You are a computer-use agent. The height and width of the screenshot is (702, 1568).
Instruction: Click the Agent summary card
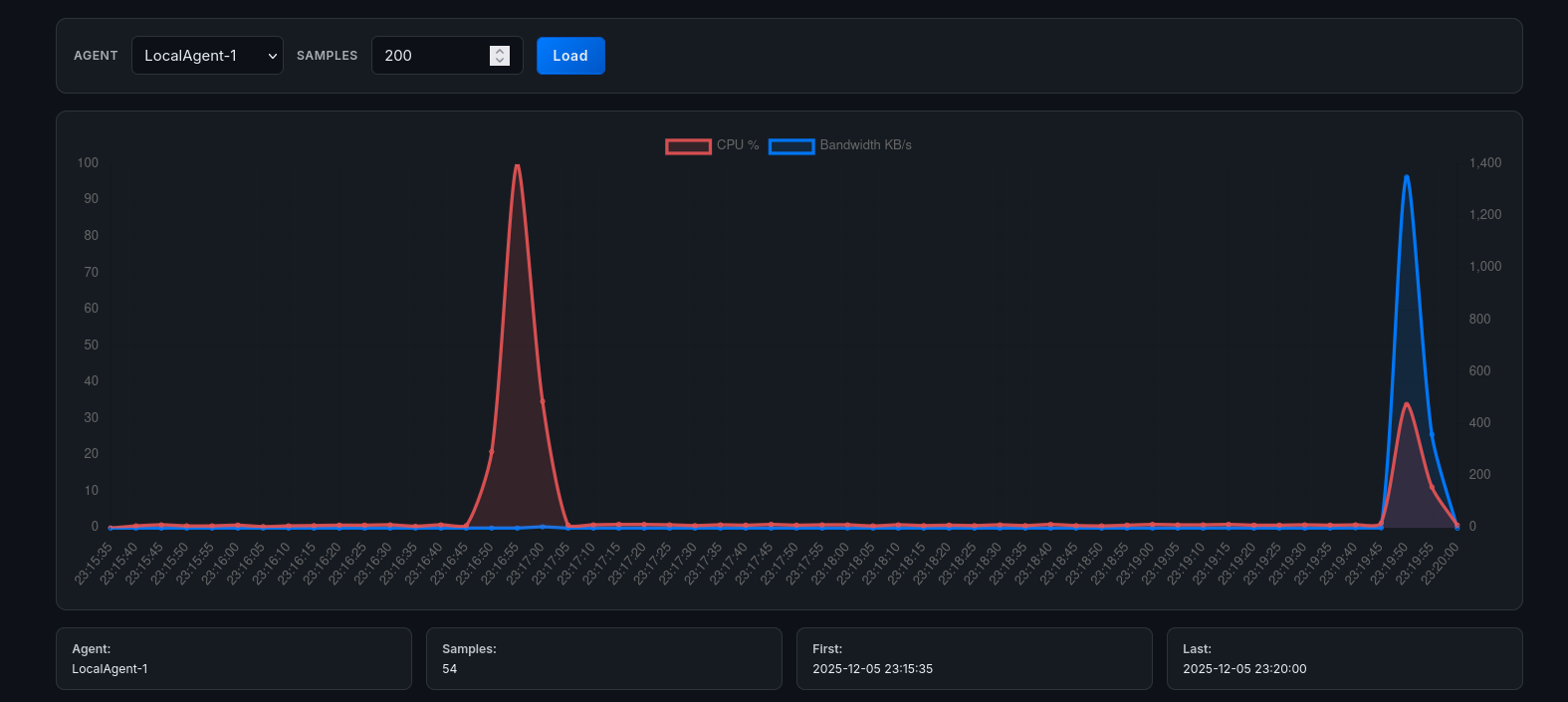[x=234, y=658]
